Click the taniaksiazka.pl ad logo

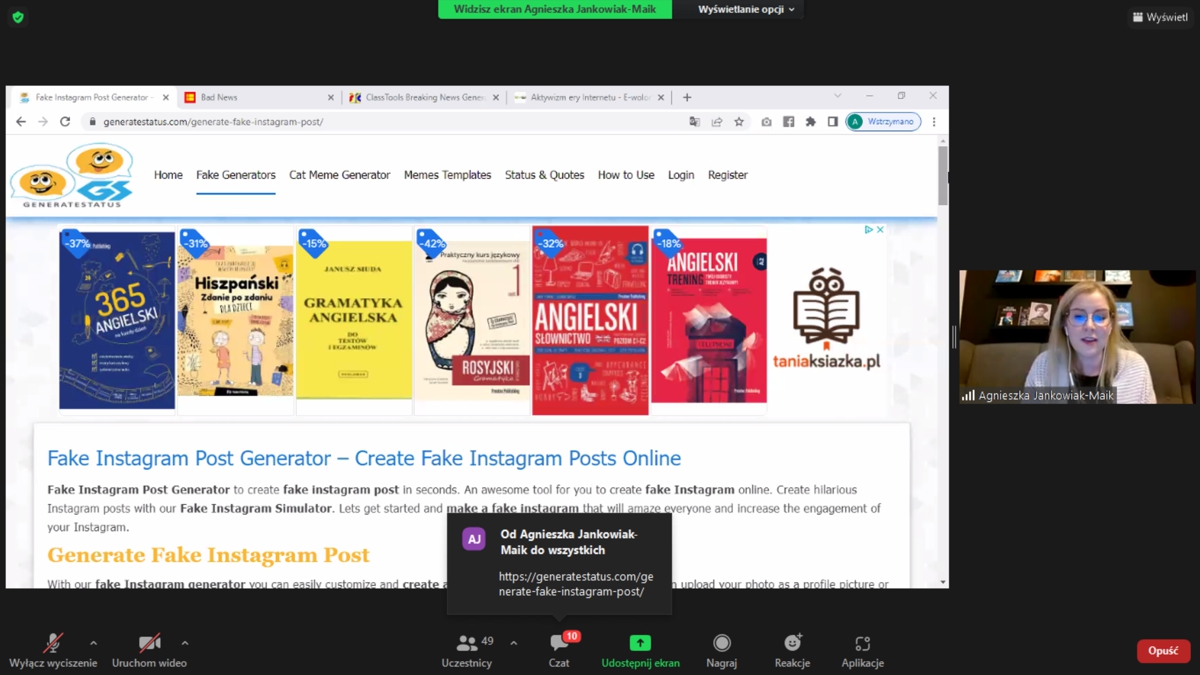click(x=826, y=319)
